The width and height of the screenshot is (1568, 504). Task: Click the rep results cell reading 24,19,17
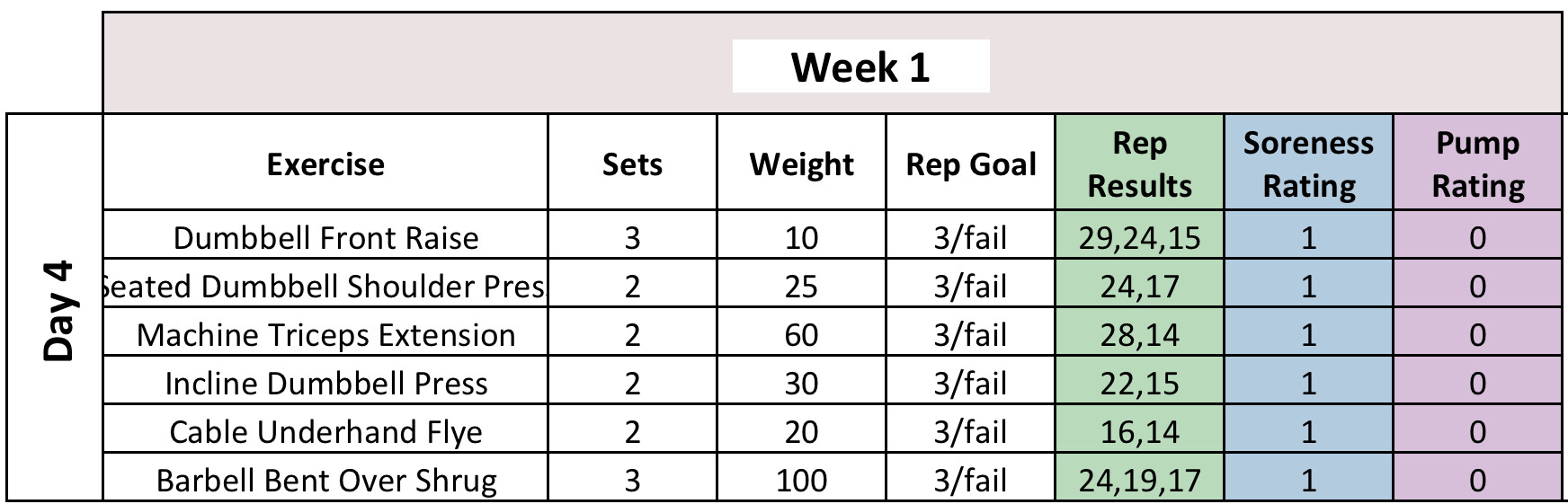[1139, 480]
